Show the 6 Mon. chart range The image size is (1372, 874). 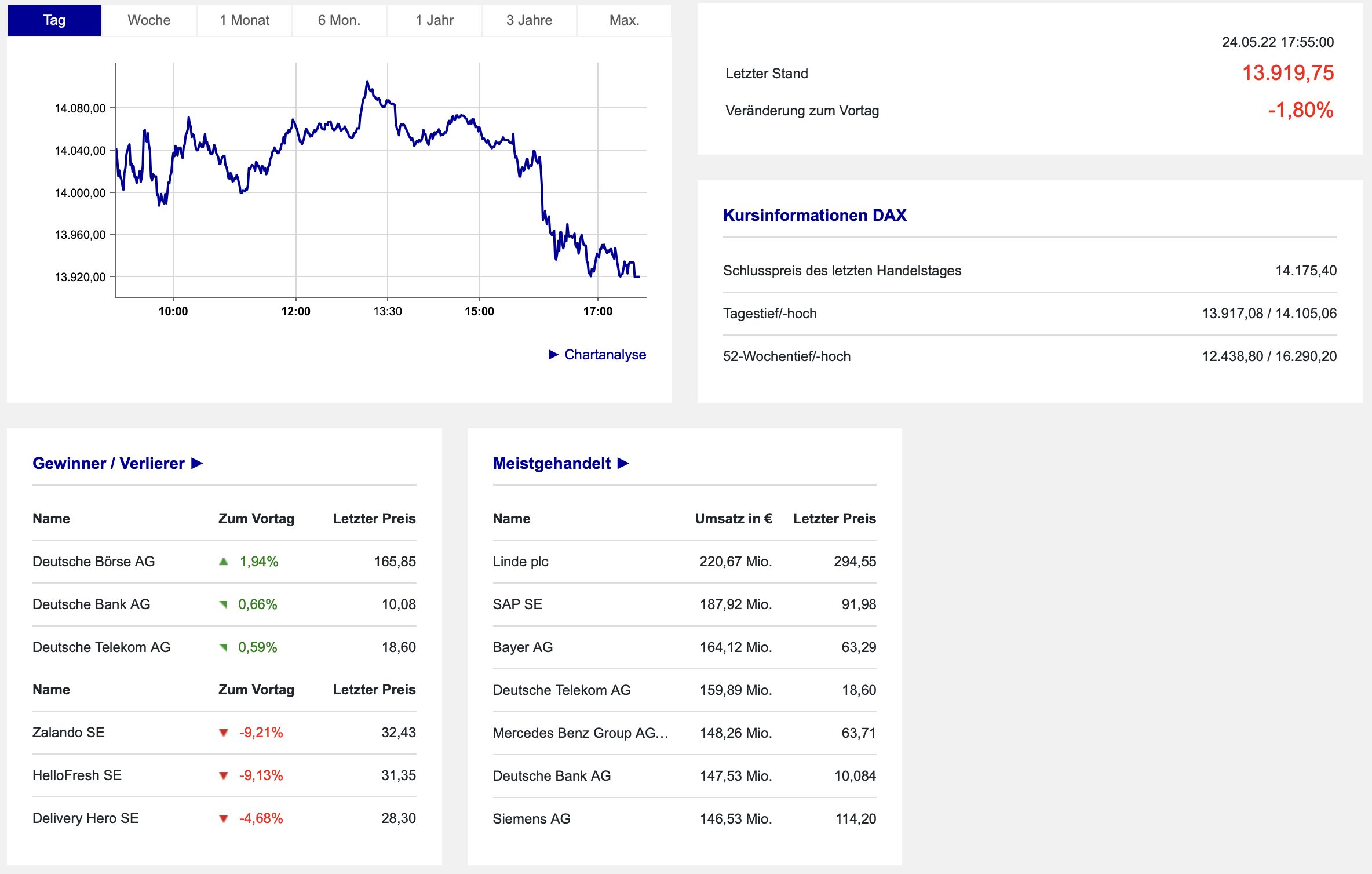tap(340, 20)
